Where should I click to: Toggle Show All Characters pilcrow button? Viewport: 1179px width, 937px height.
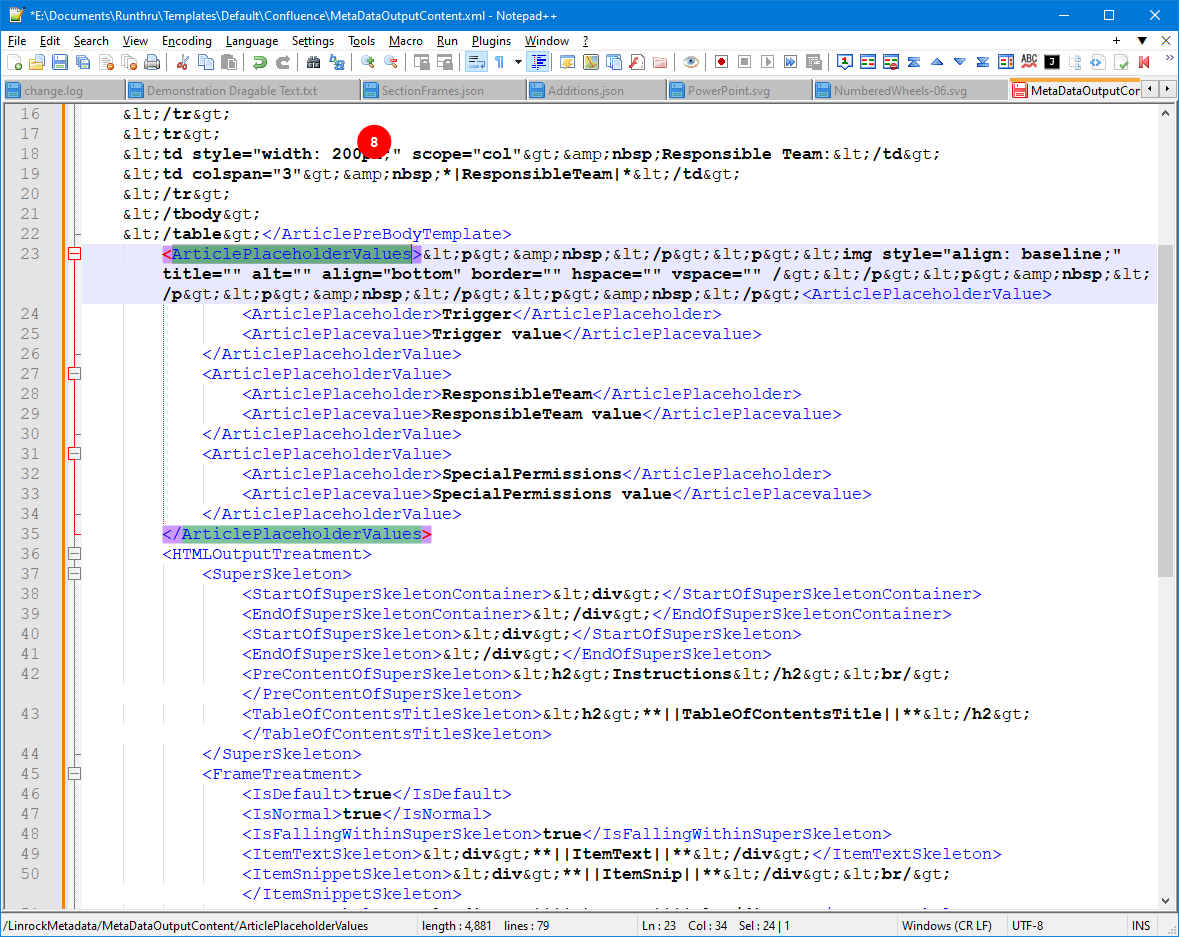(499, 62)
